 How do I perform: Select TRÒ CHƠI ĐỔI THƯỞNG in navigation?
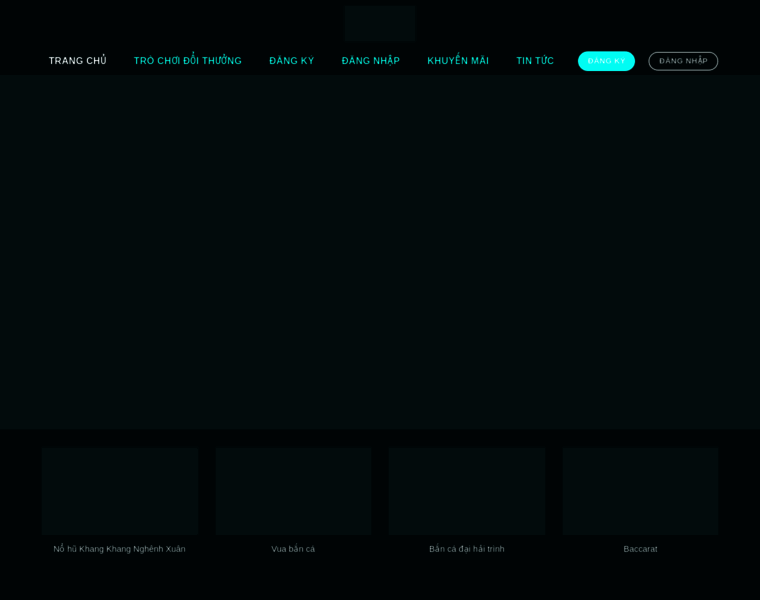188,61
